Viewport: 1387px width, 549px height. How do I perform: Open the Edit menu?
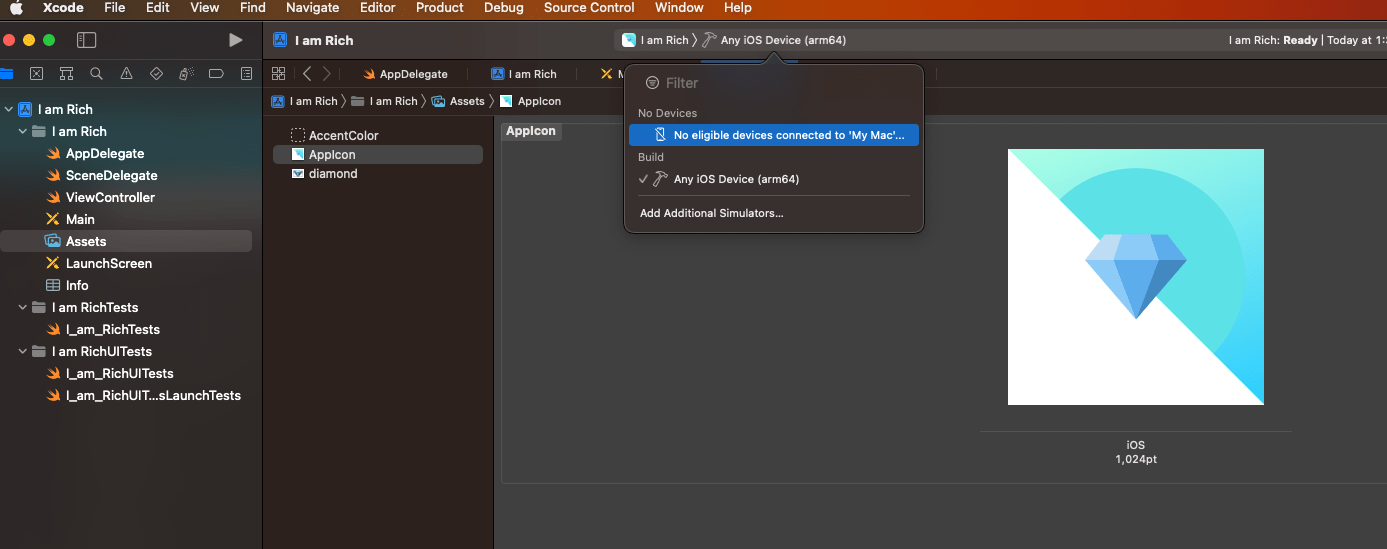tap(157, 8)
